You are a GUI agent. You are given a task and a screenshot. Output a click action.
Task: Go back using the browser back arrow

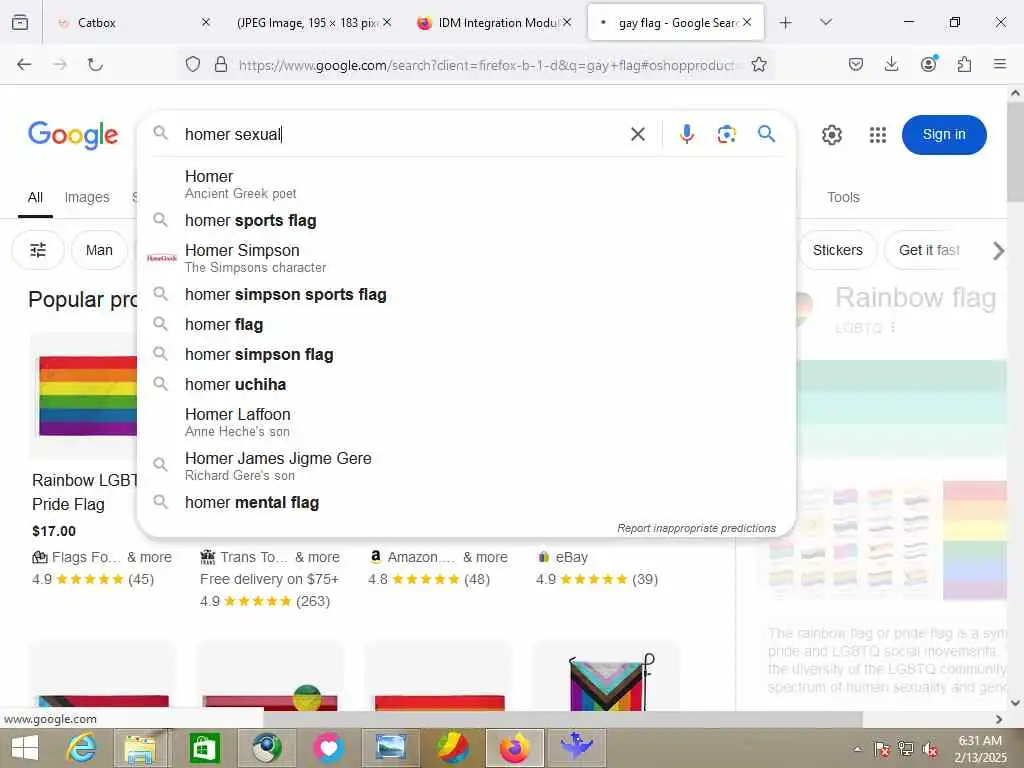pyautogui.click(x=24, y=64)
